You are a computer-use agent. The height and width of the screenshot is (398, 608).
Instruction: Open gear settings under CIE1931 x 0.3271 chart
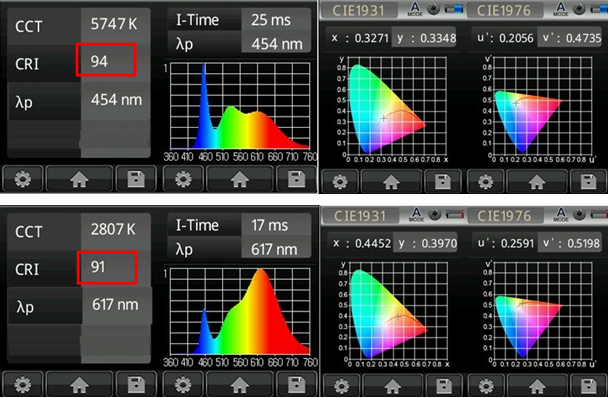(340, 181)
